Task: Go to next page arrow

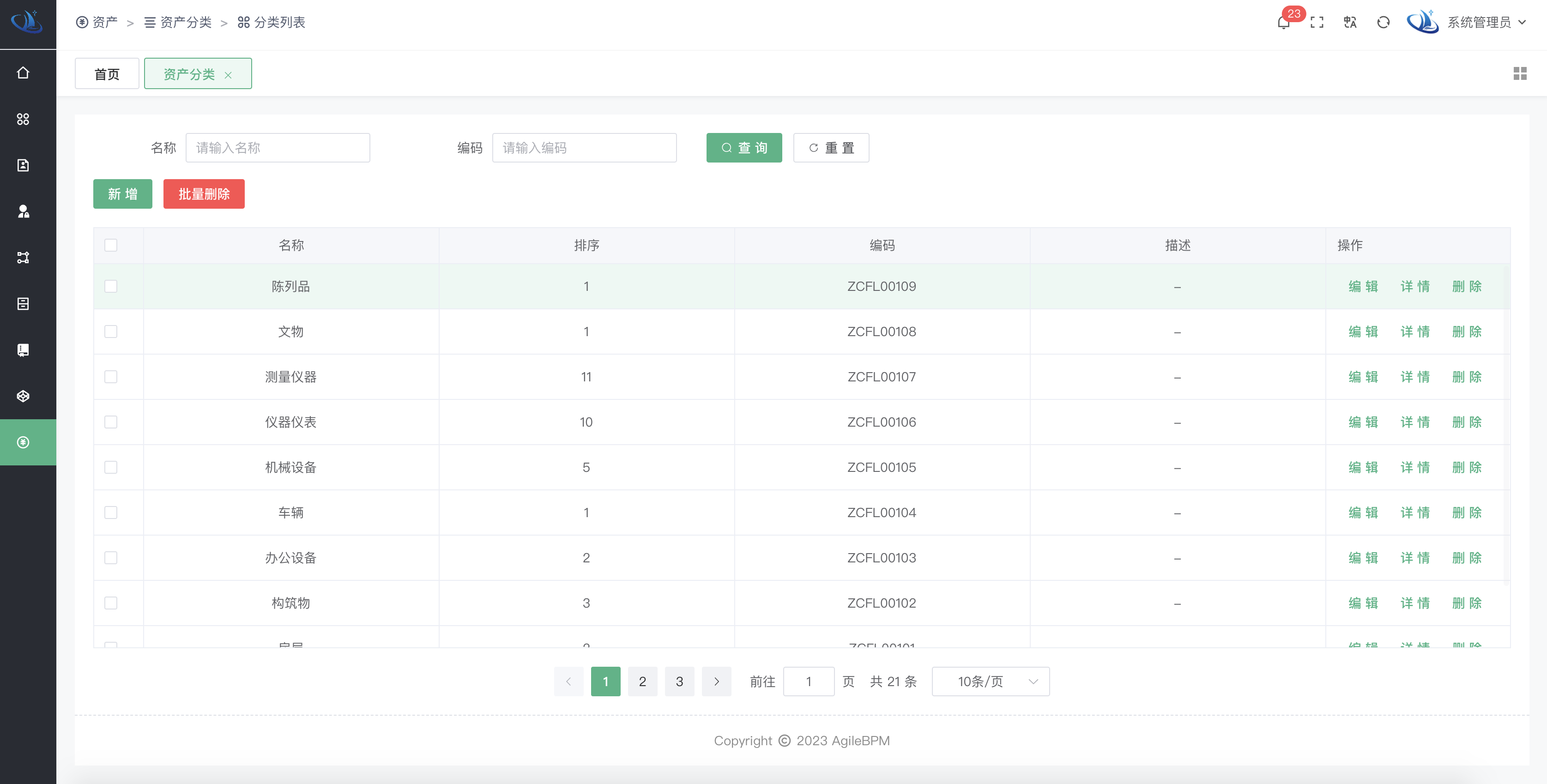Action: pyautogui.click(x=716, y=681)
